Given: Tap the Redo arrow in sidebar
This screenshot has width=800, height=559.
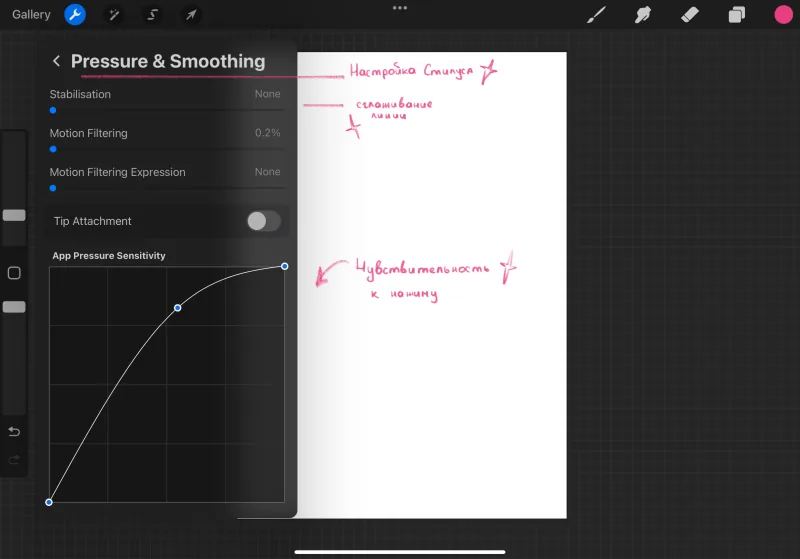Looking at the screenshot, I should tap(14, 460).
